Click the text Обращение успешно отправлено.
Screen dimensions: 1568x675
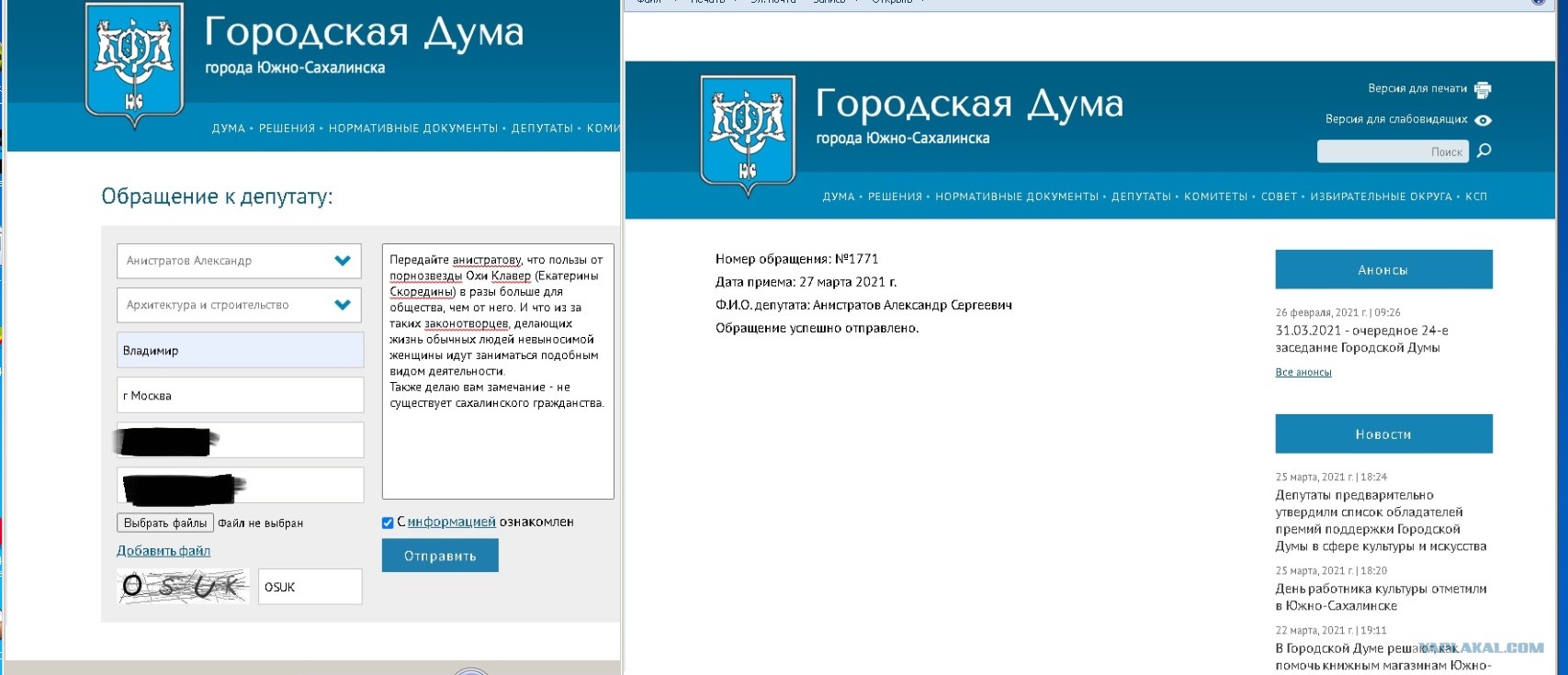(x=818, y=328)
